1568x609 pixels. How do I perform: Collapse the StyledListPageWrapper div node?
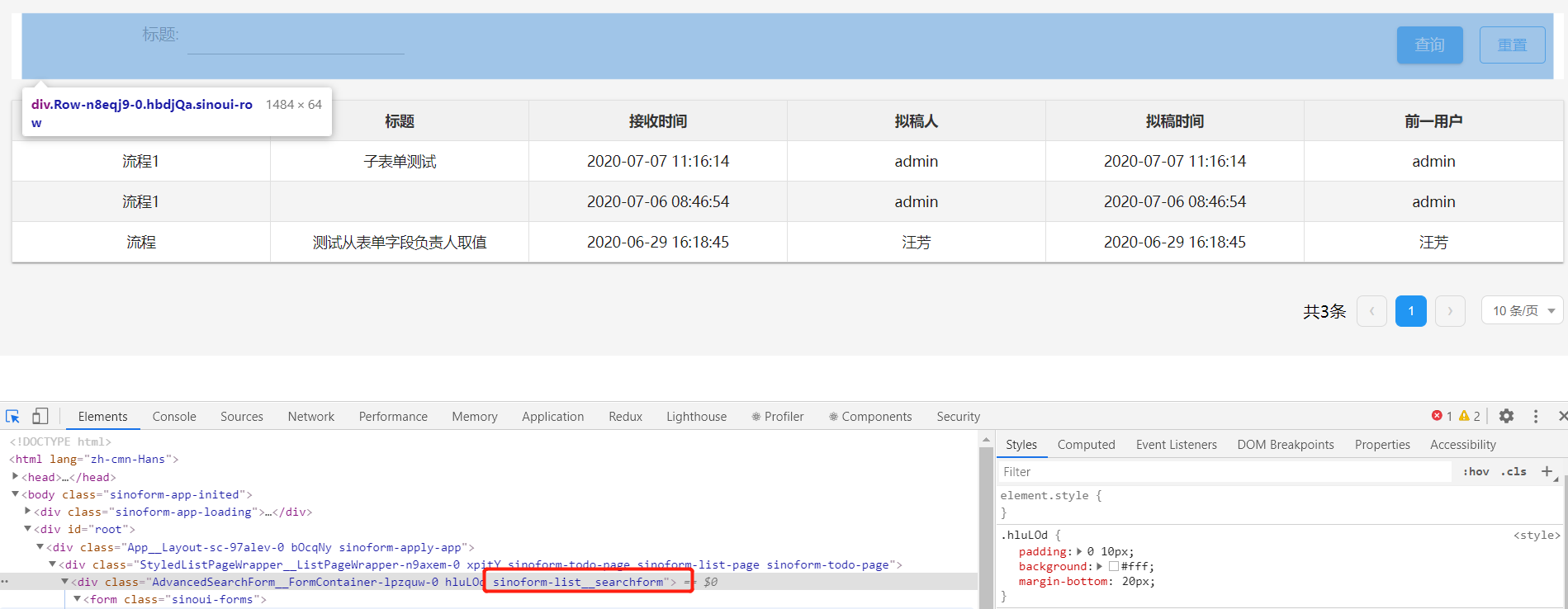[x=53, y=564]
